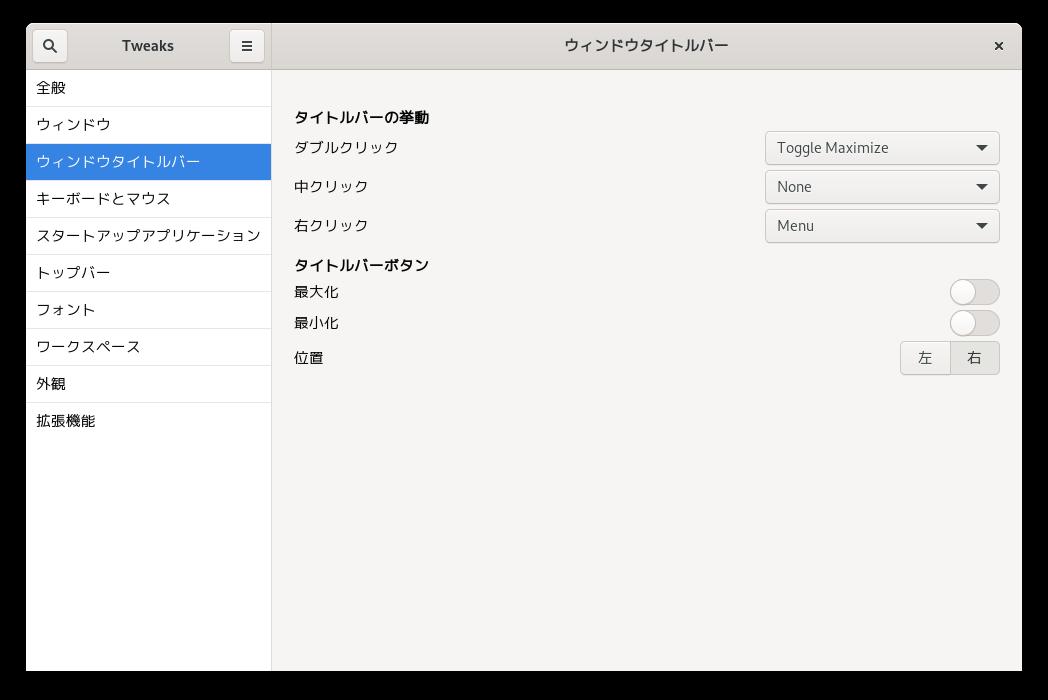This screenshot has height=700, width=1048.
Task: Set button position to 右
Action: pyautogui.click(x=974, y=358)
